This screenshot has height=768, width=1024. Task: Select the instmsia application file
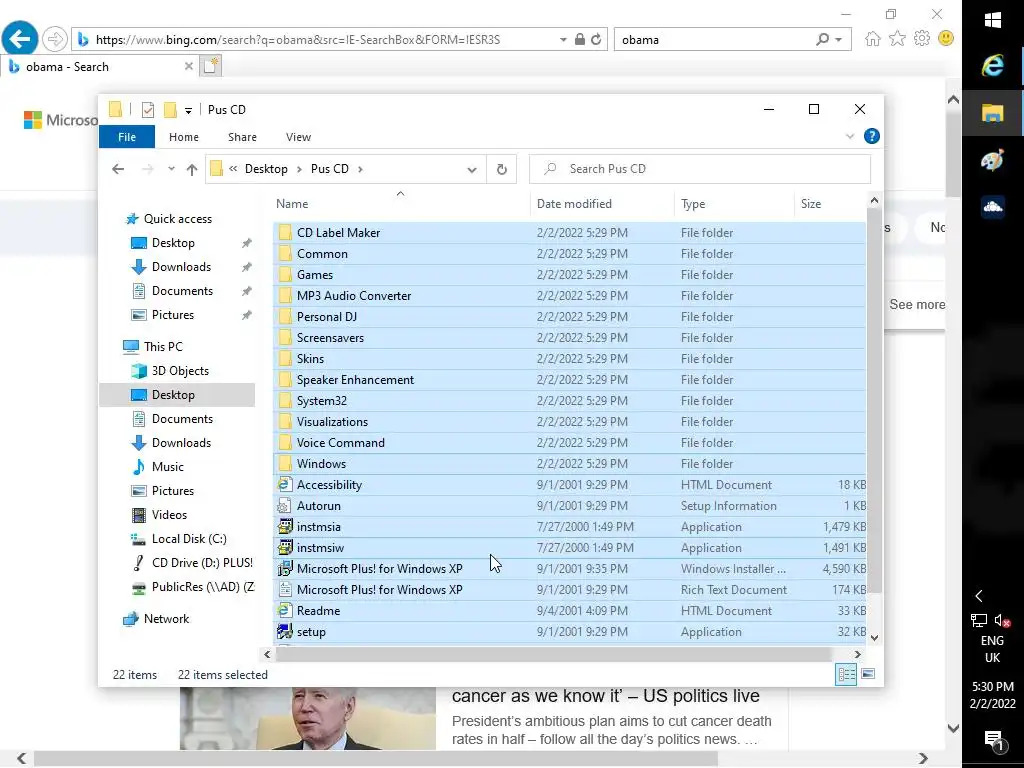point(319,526)
